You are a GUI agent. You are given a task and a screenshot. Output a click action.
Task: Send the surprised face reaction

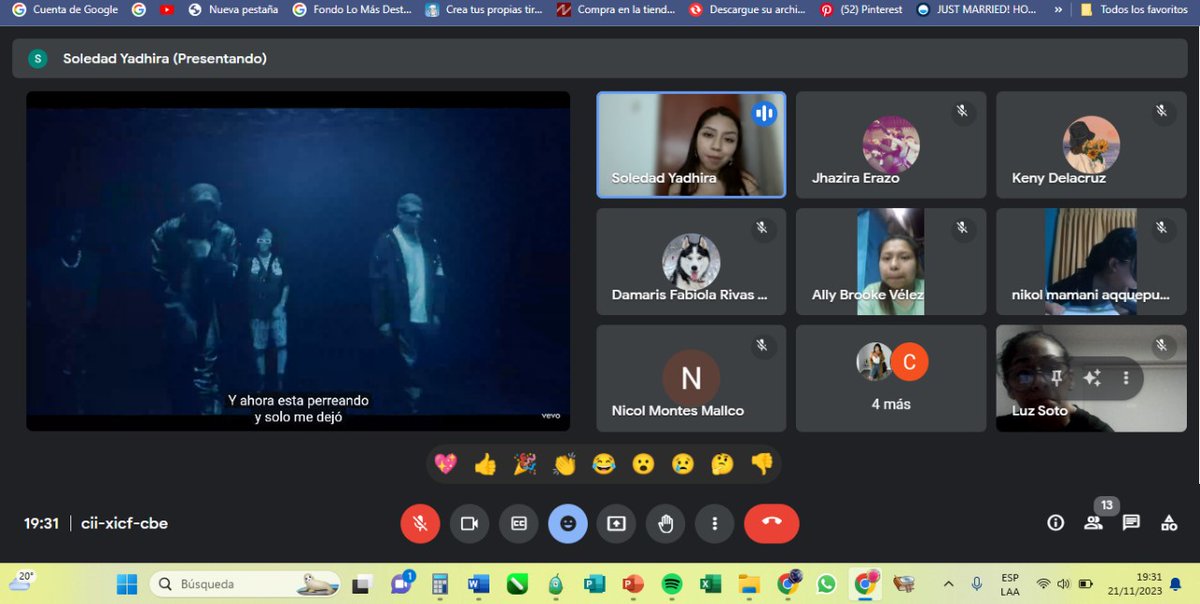click(643, 464)
